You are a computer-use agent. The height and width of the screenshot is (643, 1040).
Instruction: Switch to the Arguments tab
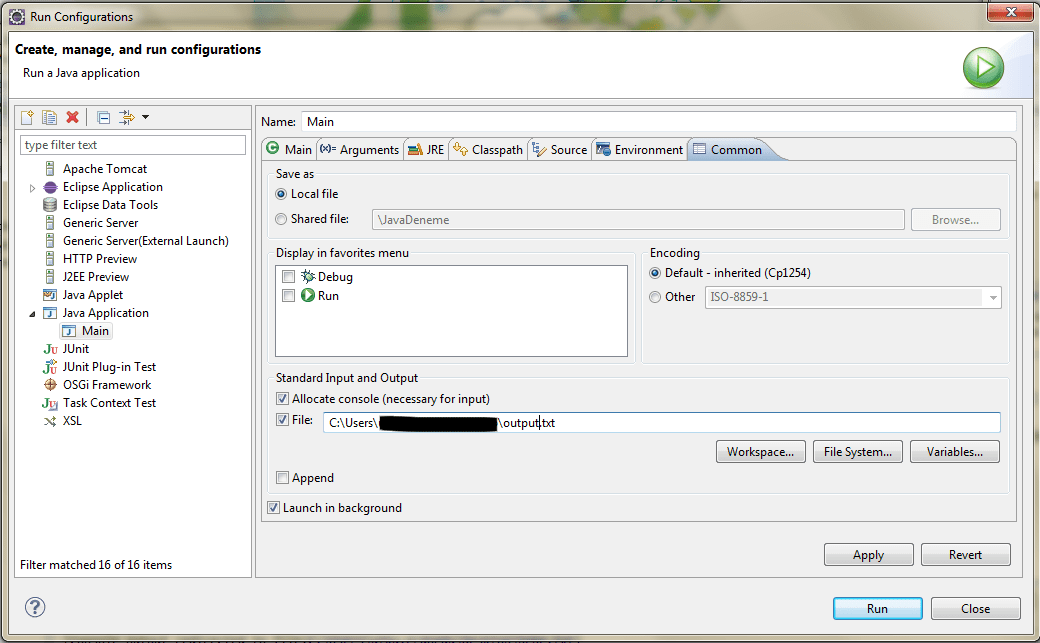click(x=359, y=149)
